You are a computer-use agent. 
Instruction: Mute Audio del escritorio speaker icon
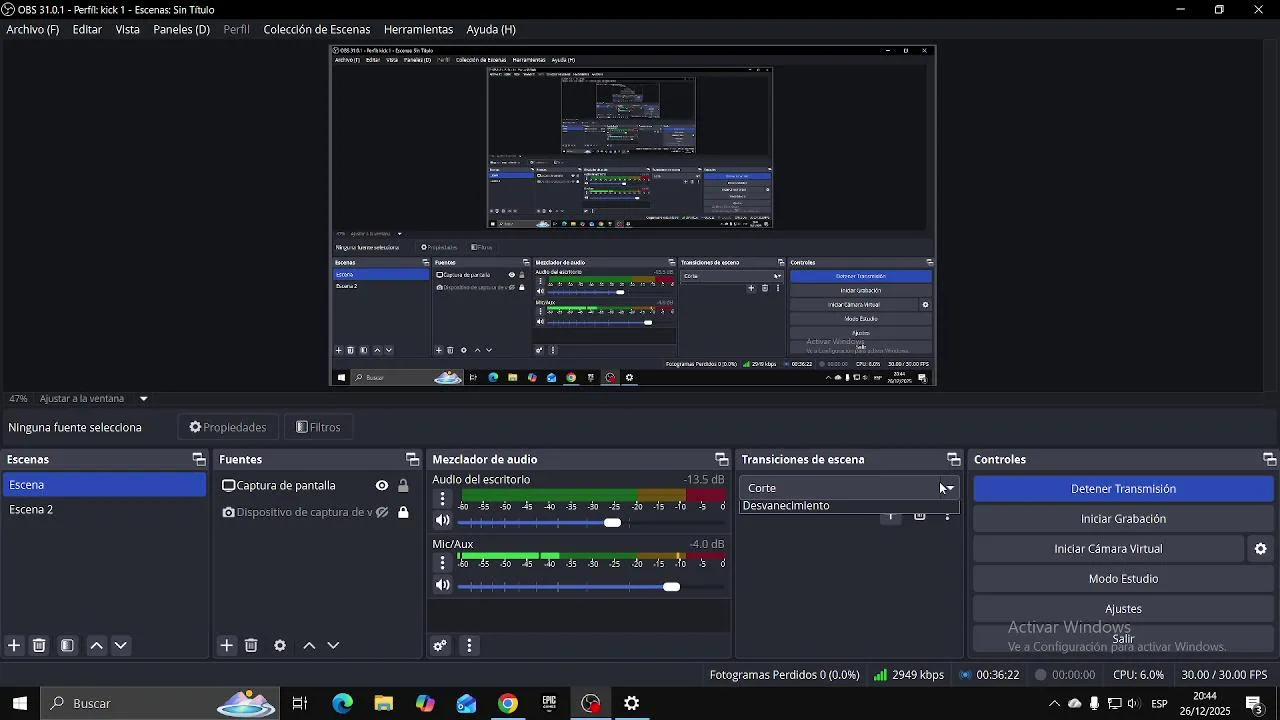click(442, 521)
